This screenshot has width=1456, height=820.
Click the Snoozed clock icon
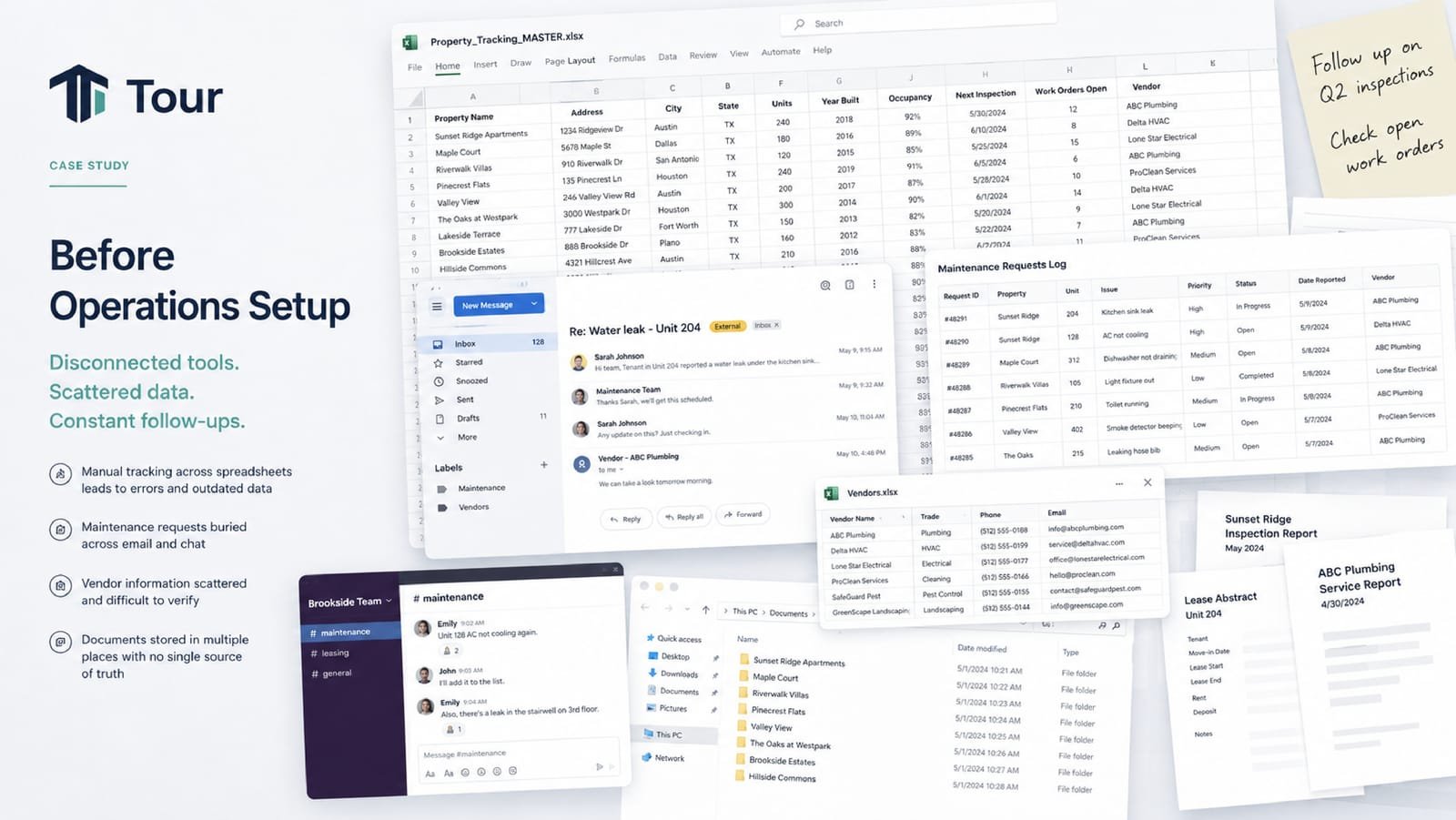point(439,381)
